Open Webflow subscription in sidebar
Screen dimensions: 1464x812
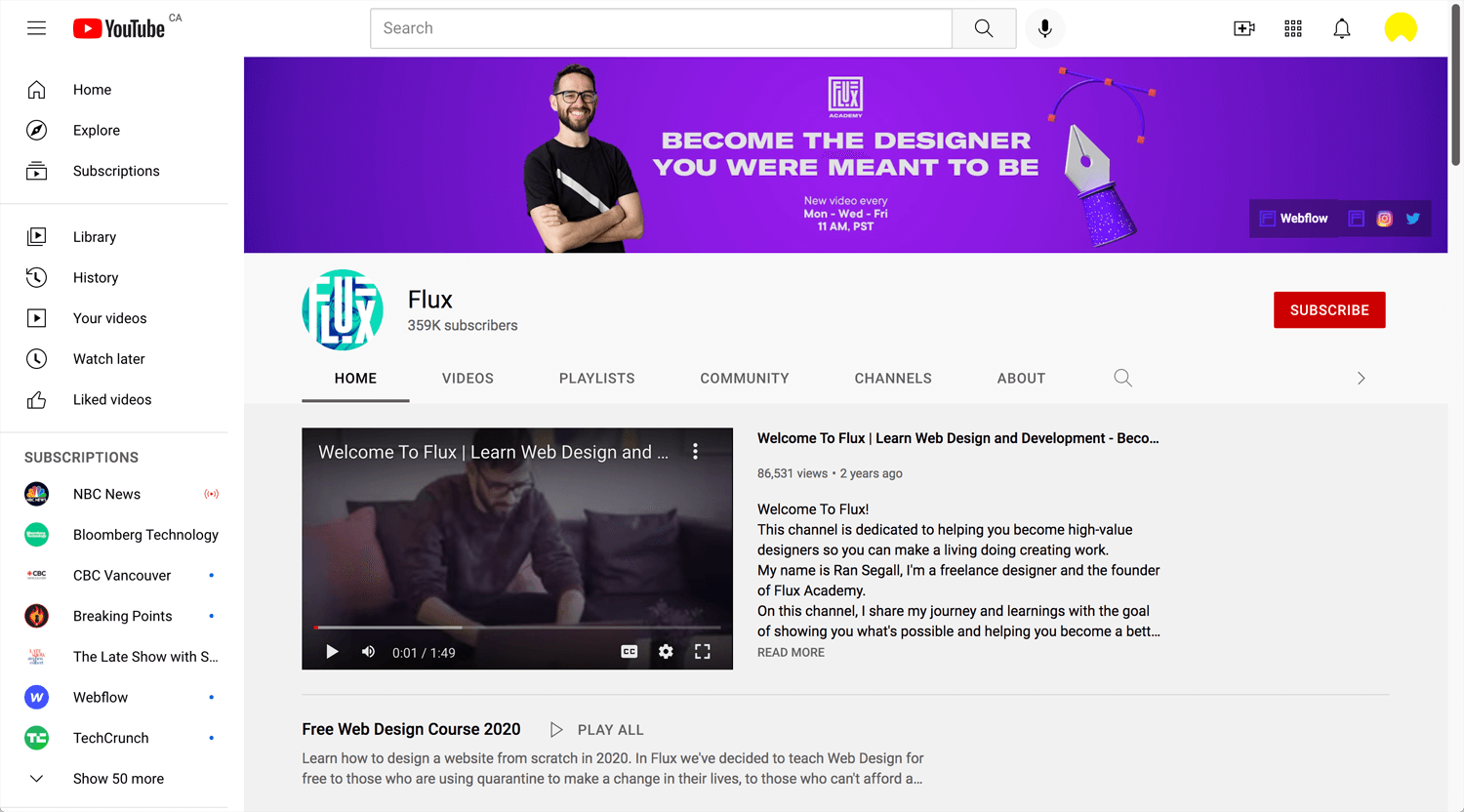point(114,697)
